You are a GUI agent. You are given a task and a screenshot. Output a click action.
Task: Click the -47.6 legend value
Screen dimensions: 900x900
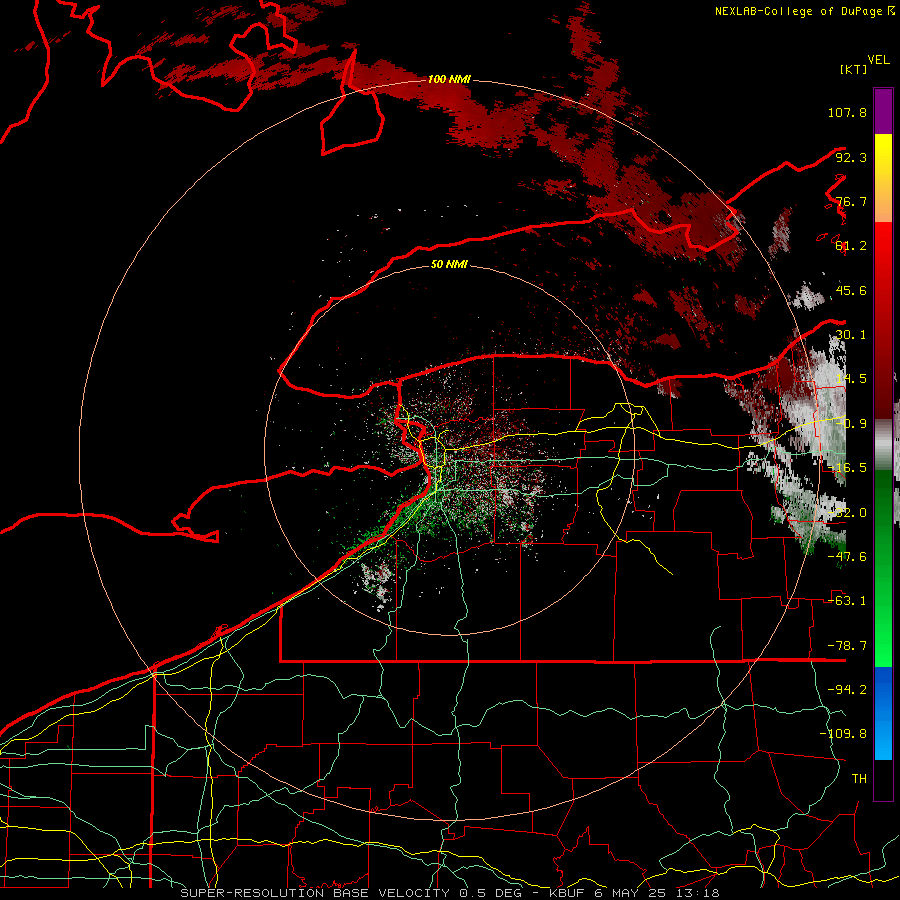point(847,557)
